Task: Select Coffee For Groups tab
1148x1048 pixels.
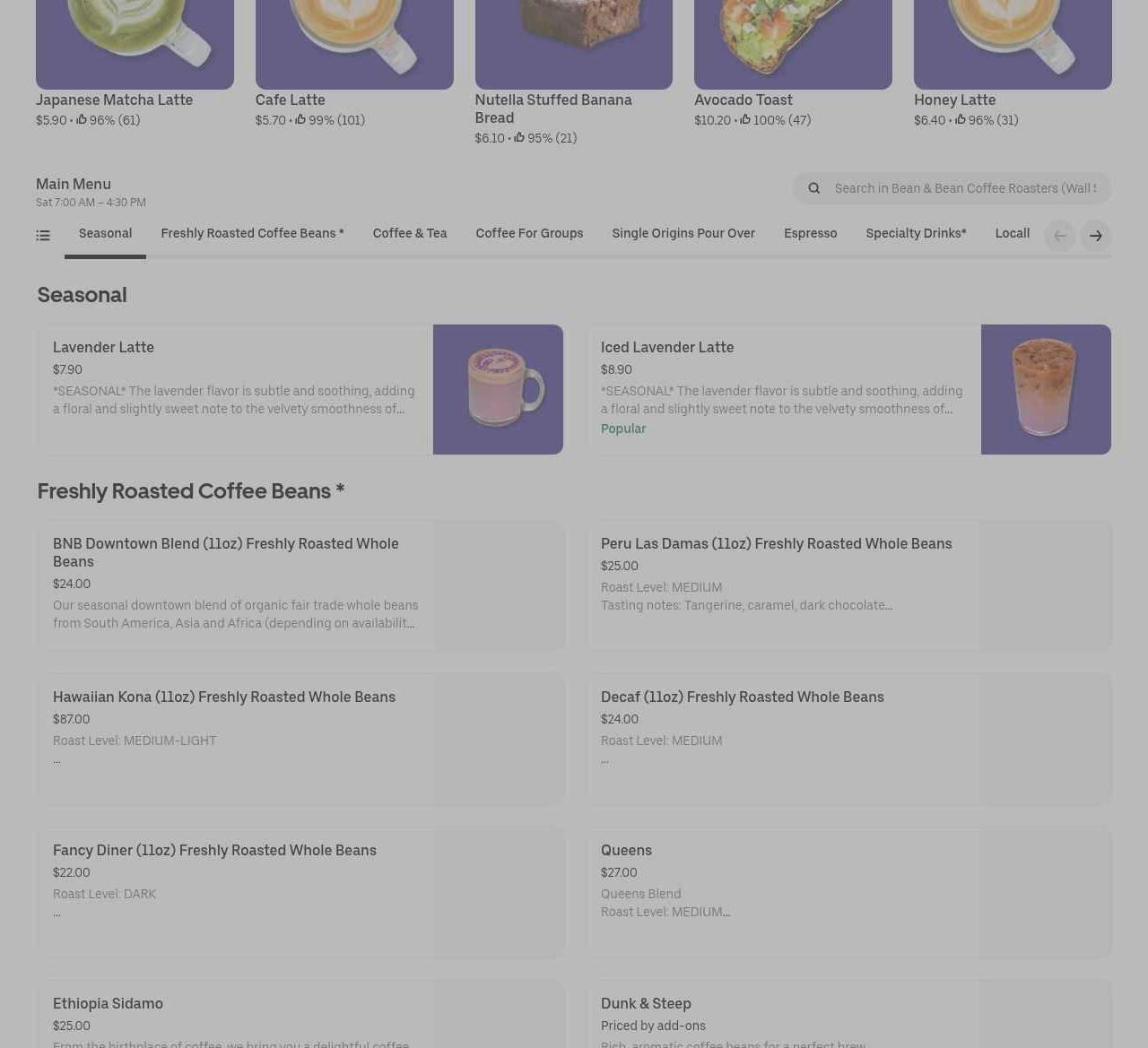Action: point(529,234)
